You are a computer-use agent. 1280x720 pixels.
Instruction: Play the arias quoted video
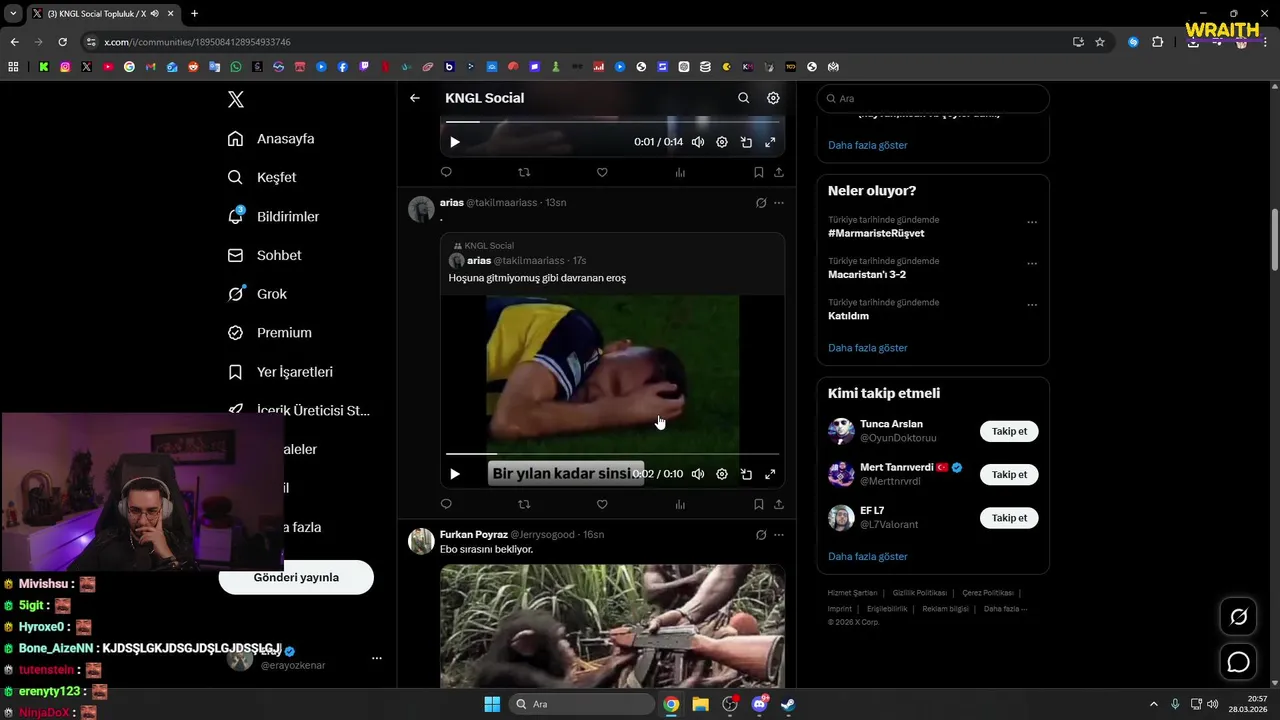click(x=455, y=474)
